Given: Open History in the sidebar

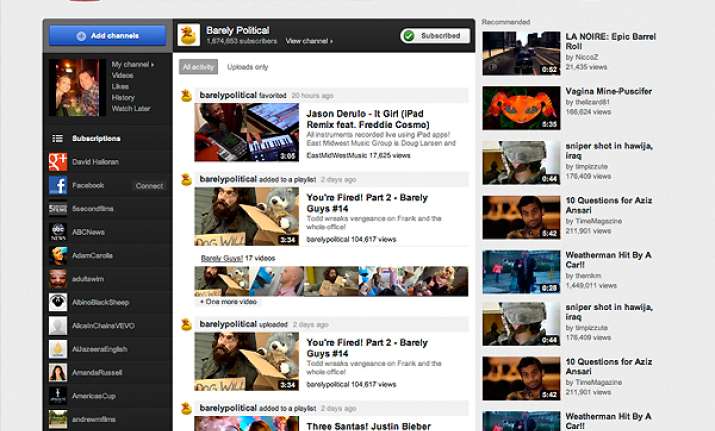Looking at the screenshot, I should [x=123, y=97].
